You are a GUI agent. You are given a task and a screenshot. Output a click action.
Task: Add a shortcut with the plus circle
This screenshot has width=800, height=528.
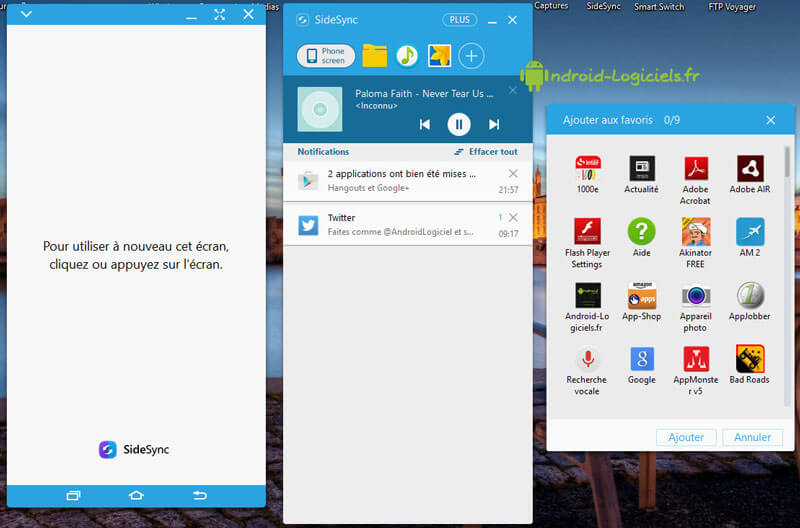tap(471, 56)
